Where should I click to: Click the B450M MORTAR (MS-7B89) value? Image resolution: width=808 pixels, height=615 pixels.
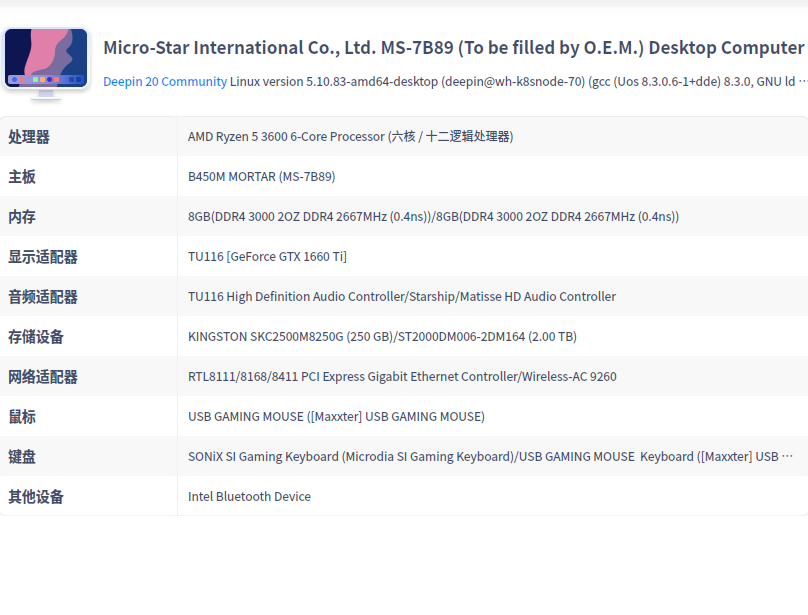pyautogui.click(x=261, y=177)
